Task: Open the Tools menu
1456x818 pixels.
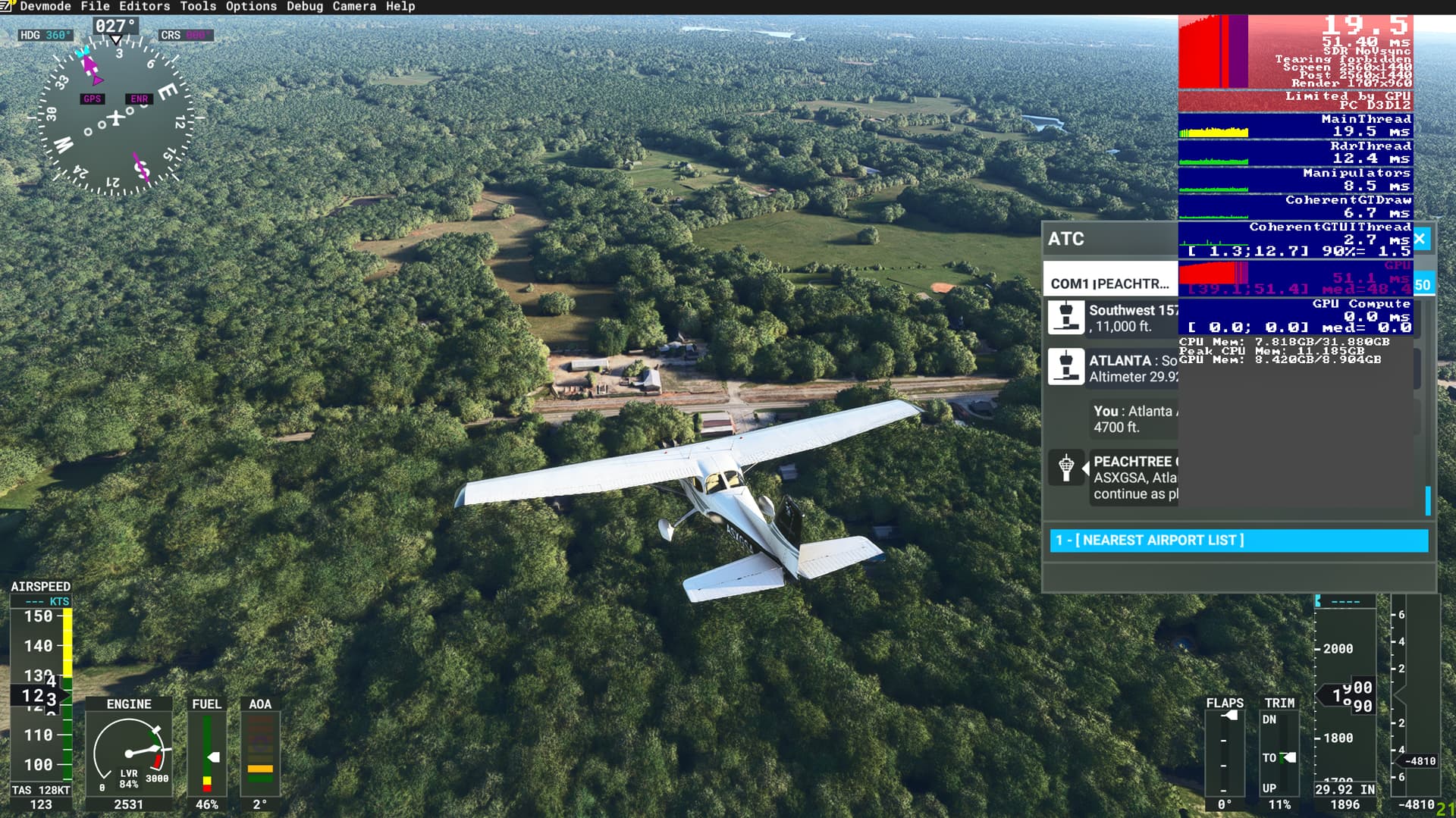Action: coord(198,6)
